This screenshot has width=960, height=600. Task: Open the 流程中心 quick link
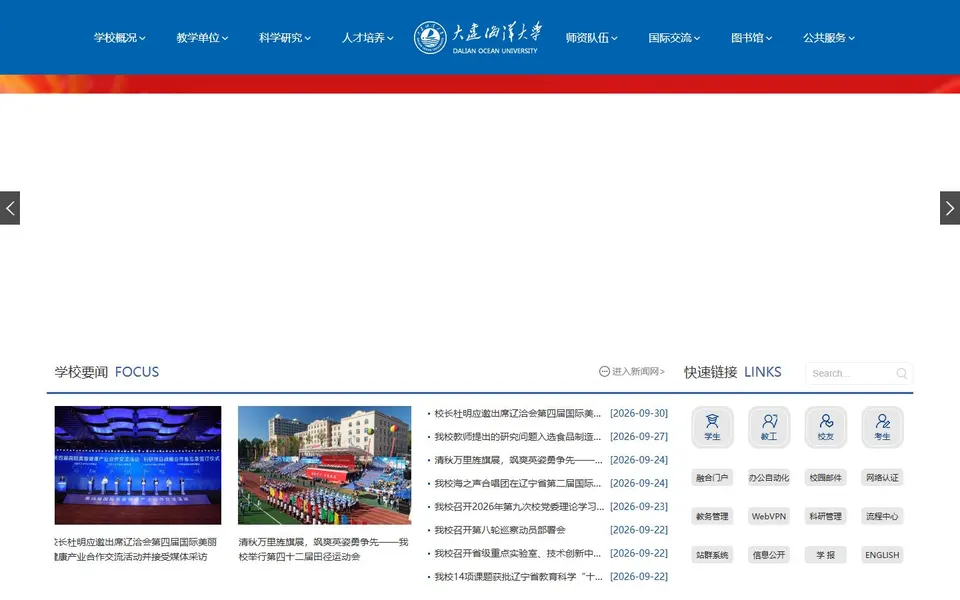point(882,516)
